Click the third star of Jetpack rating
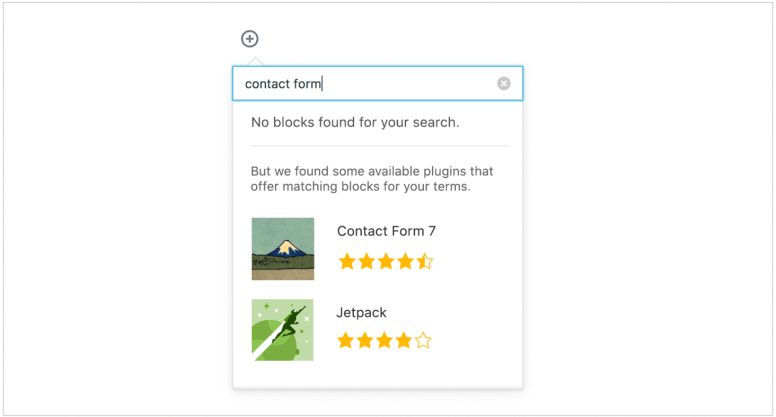The image size is (776, 417). point(384,340)
